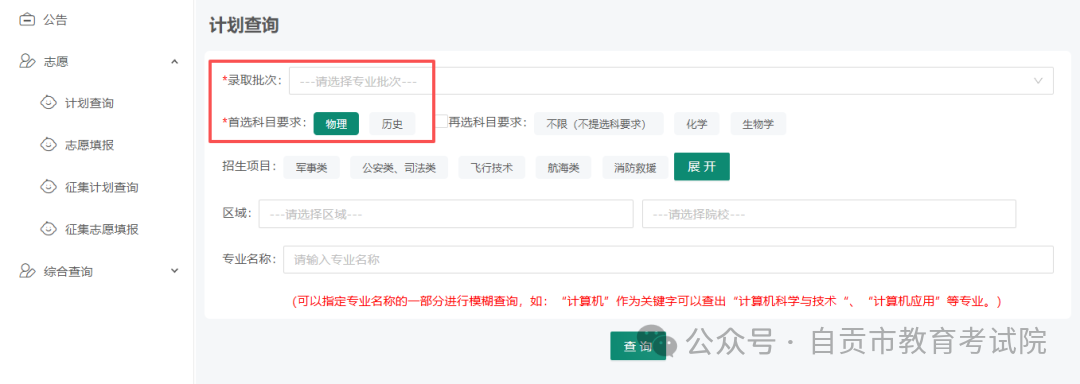
Task: Toggle the 生物学 subject option
Action: [758, 124]
